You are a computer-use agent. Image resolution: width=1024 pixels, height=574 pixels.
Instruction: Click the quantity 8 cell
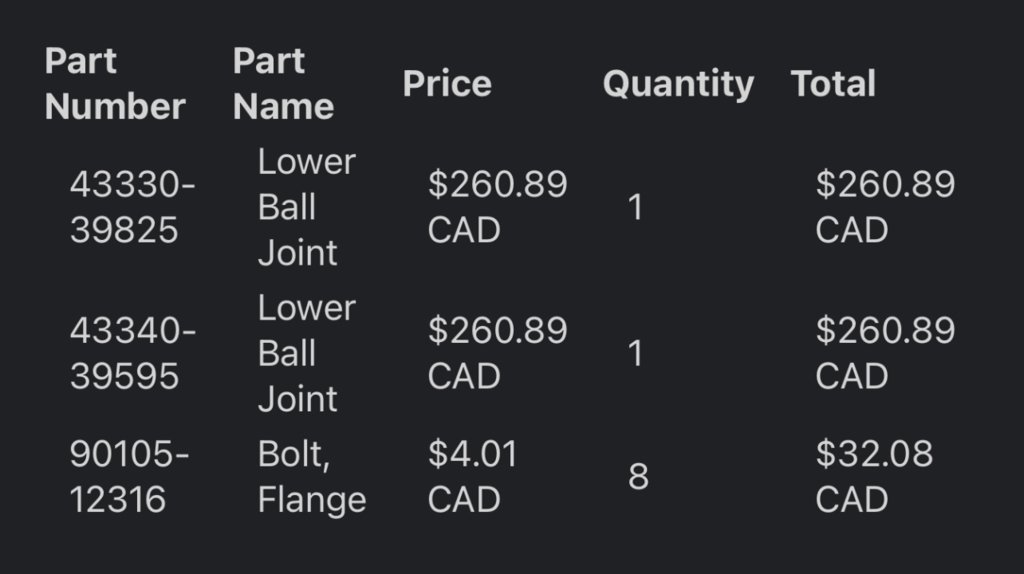[638, 477]
